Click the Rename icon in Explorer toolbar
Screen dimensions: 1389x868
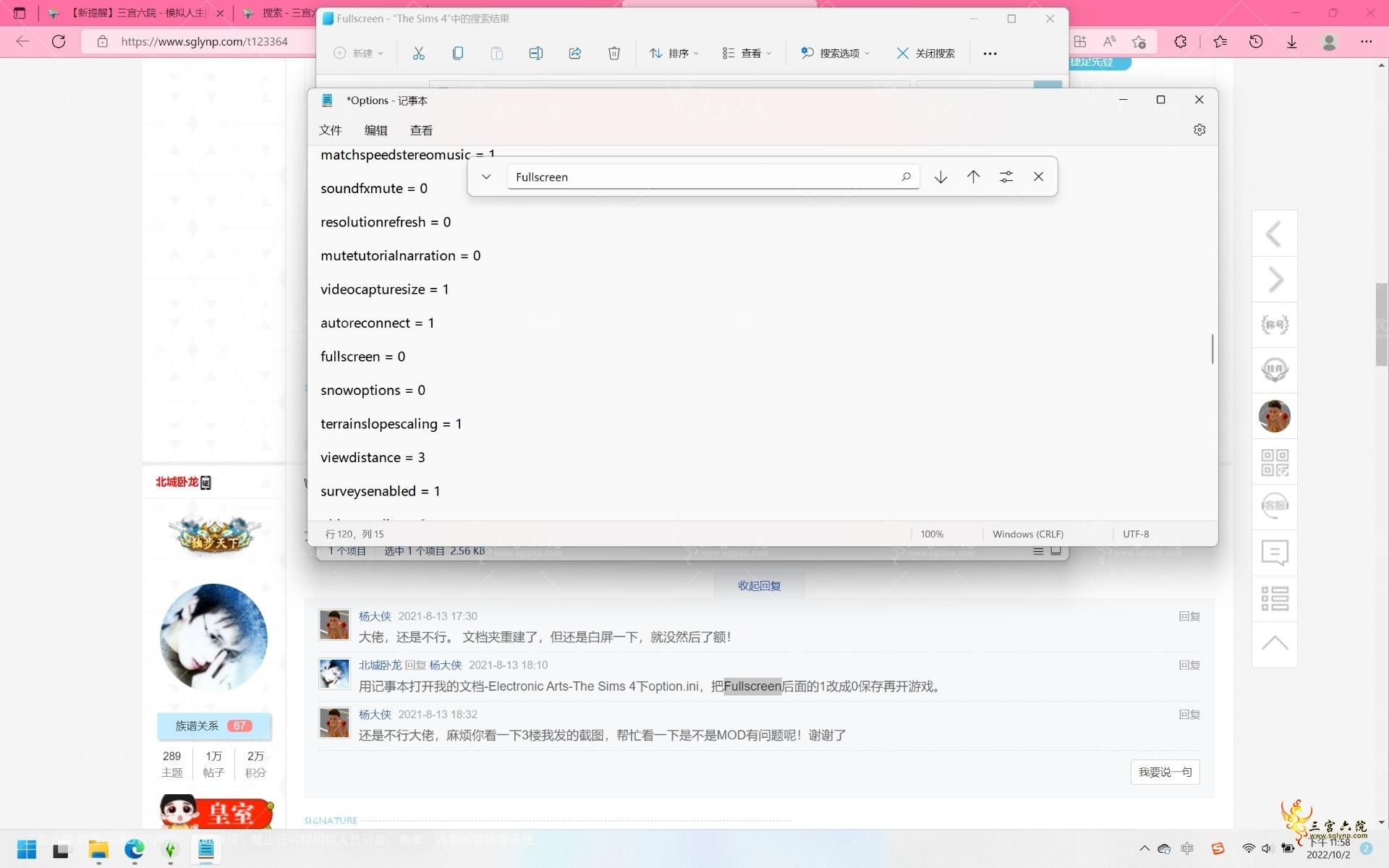coord(536,53)
